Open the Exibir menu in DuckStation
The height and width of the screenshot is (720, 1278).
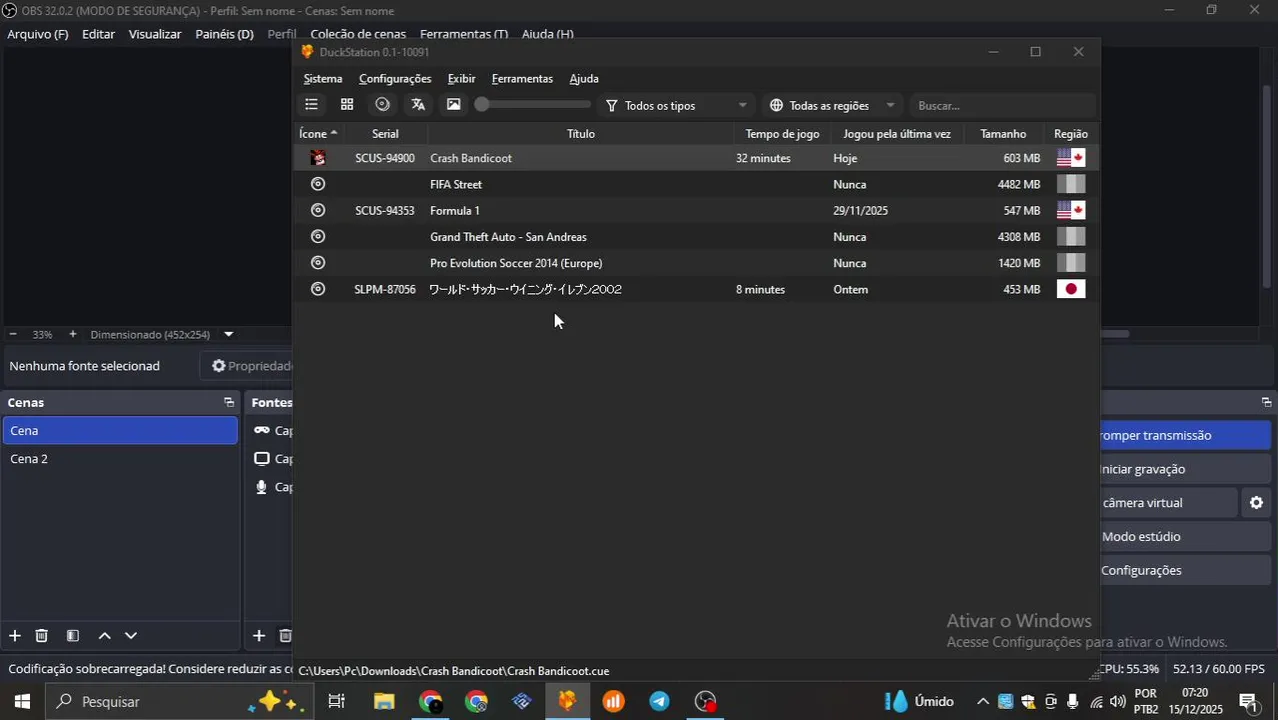coord(461,78)
